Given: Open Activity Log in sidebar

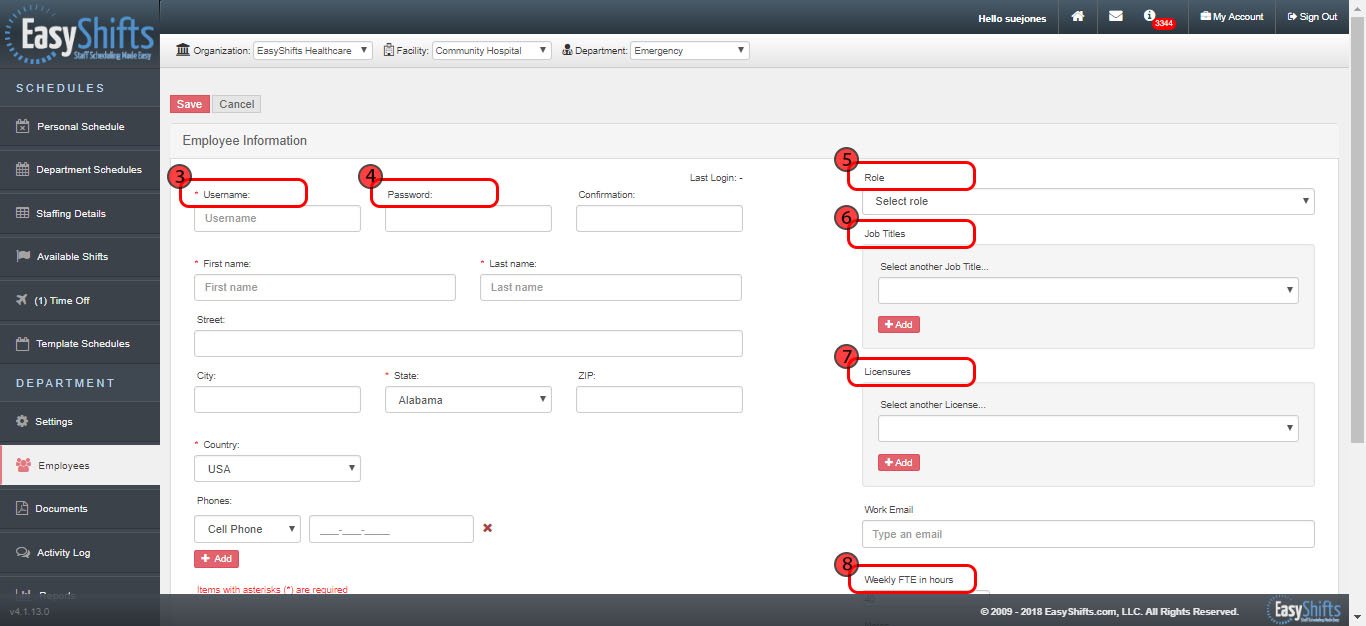Looking at the screenshot, I should [x=80, y=552].
